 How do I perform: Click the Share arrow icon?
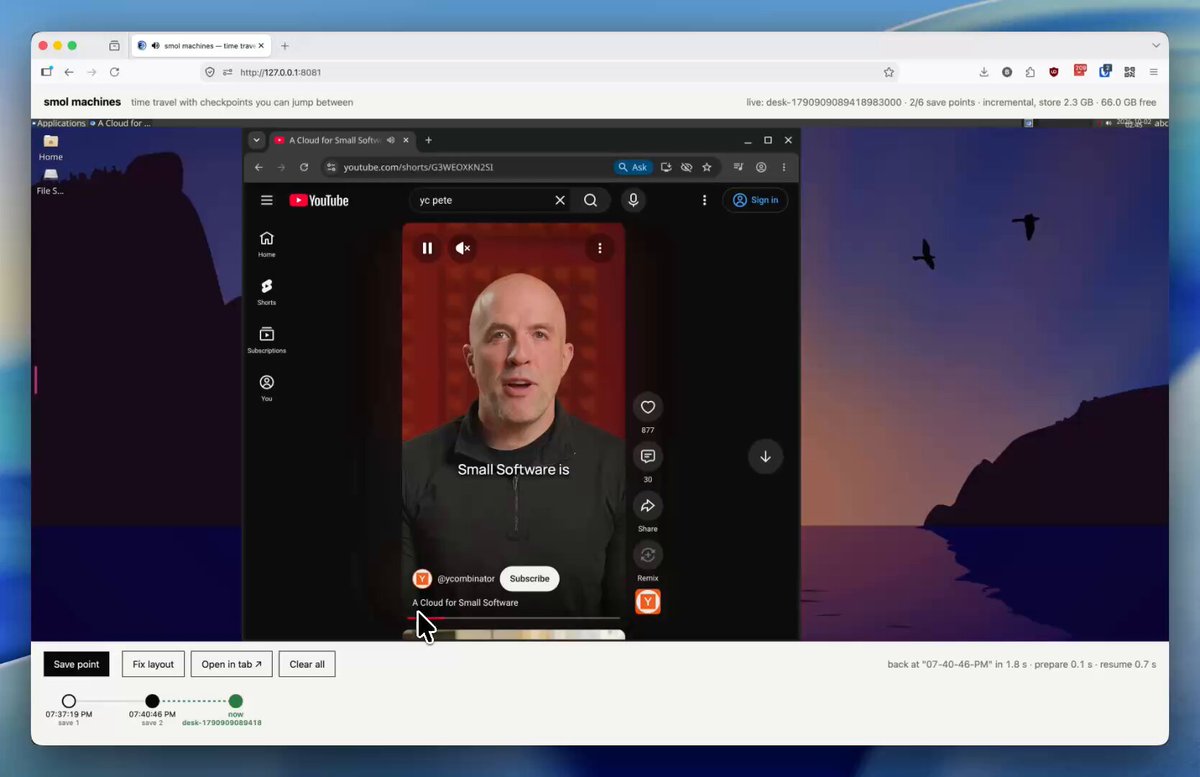pos(648,506)
